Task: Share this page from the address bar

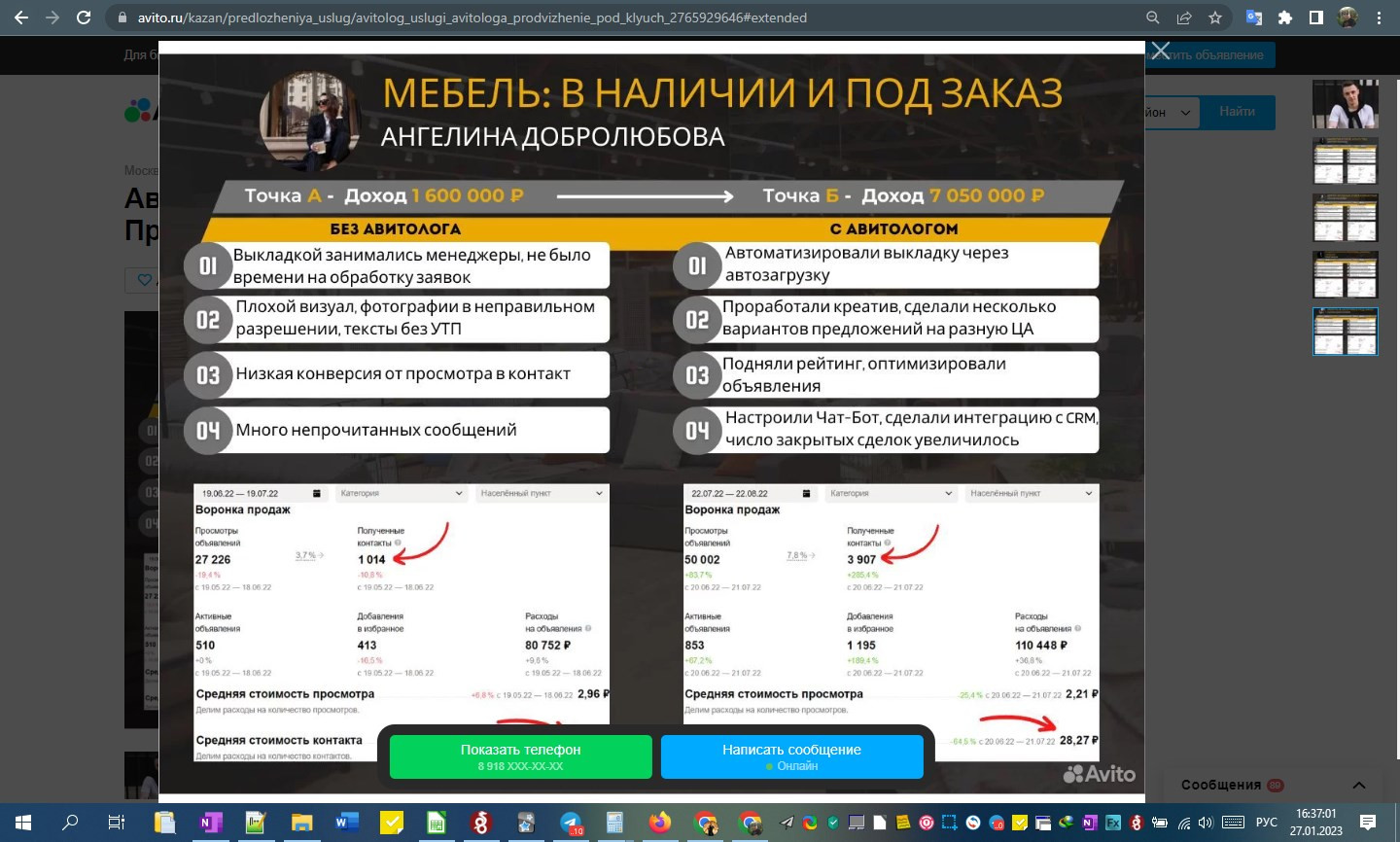Action: (1183, 18)
